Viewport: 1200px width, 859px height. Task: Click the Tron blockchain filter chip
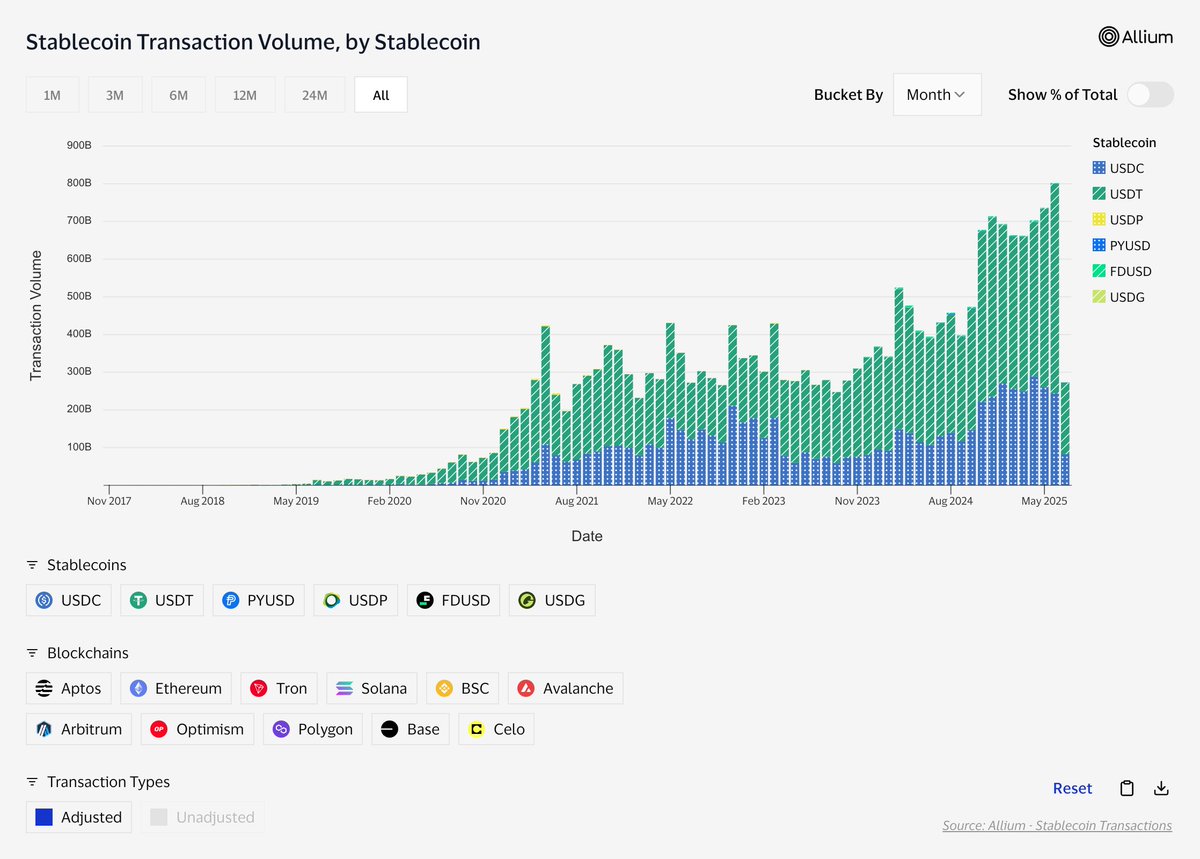(x=280, y=688)
